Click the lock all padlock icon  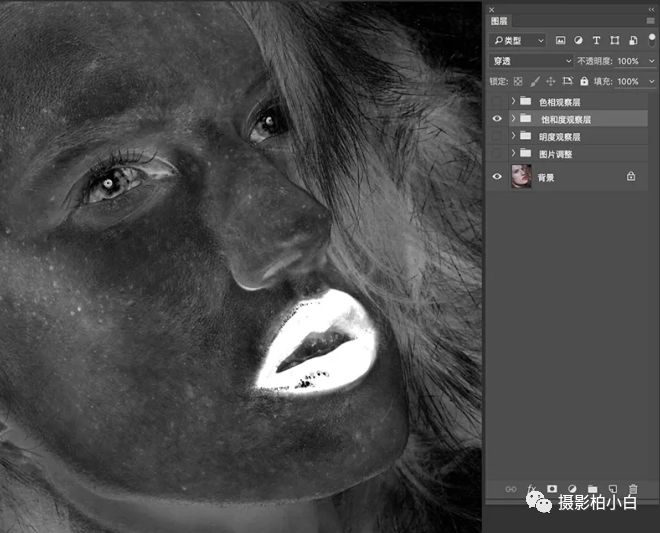584,81
